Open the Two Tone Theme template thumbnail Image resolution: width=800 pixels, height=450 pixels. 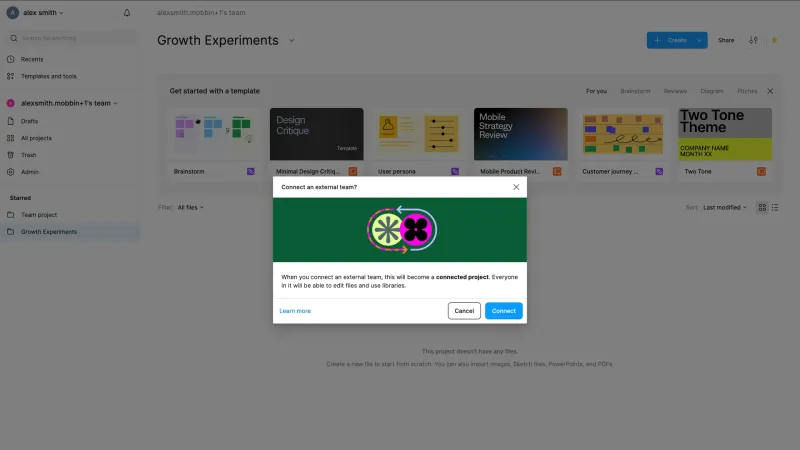coord(724,134)
